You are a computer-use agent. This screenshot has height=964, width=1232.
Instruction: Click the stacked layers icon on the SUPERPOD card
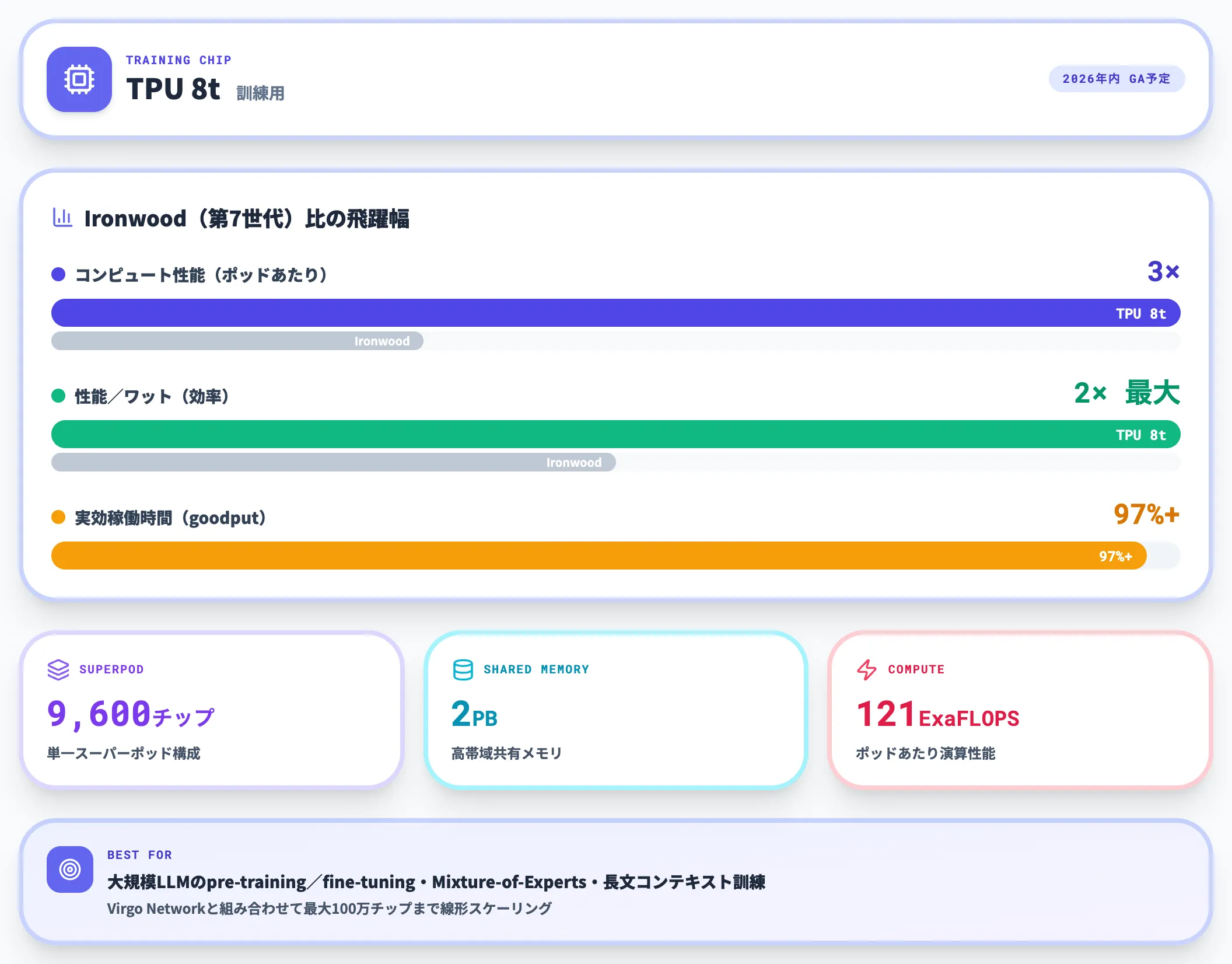pos(58,669)
